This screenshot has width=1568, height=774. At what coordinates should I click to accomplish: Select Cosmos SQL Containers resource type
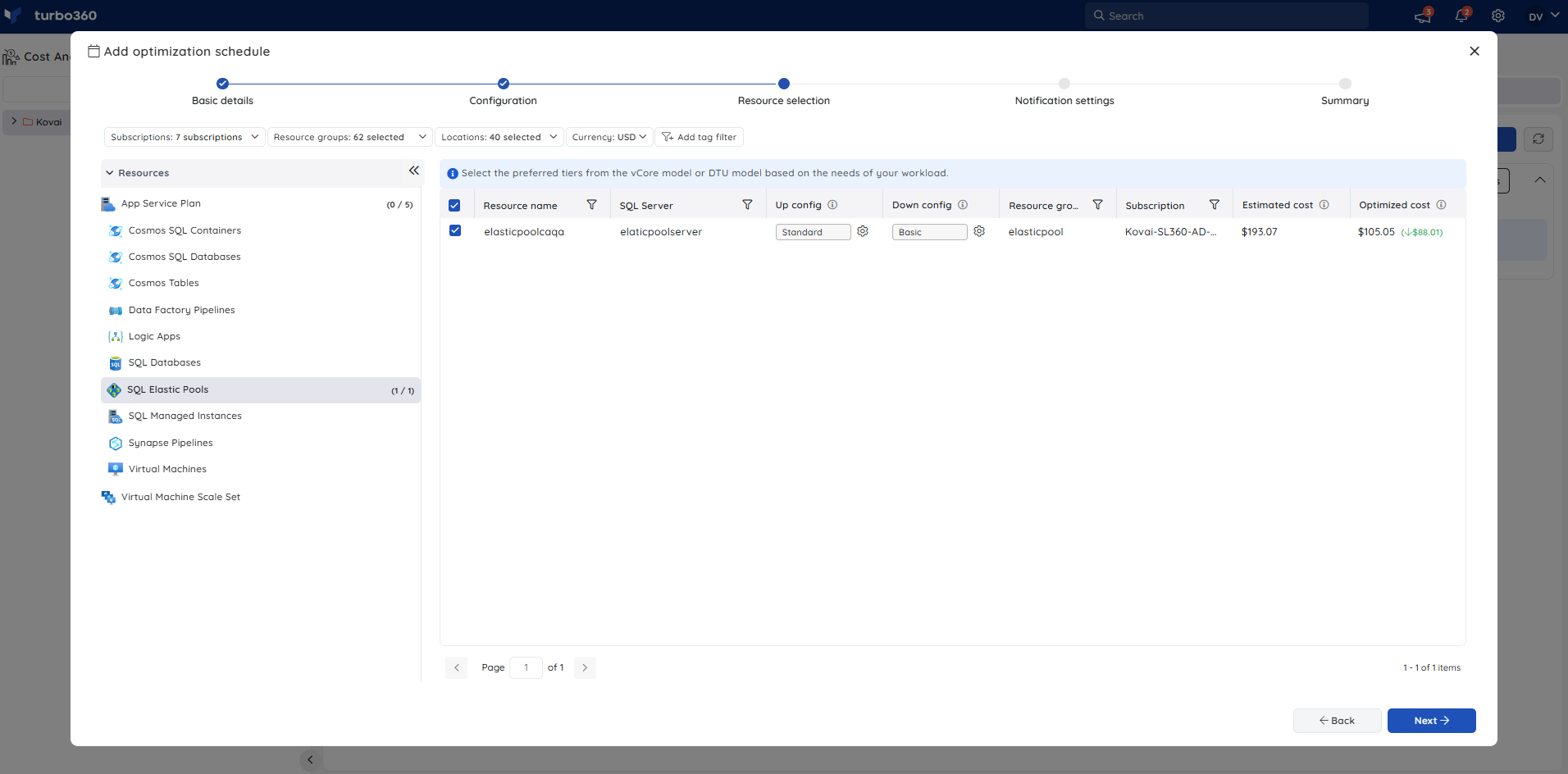[x=261, y=230]
